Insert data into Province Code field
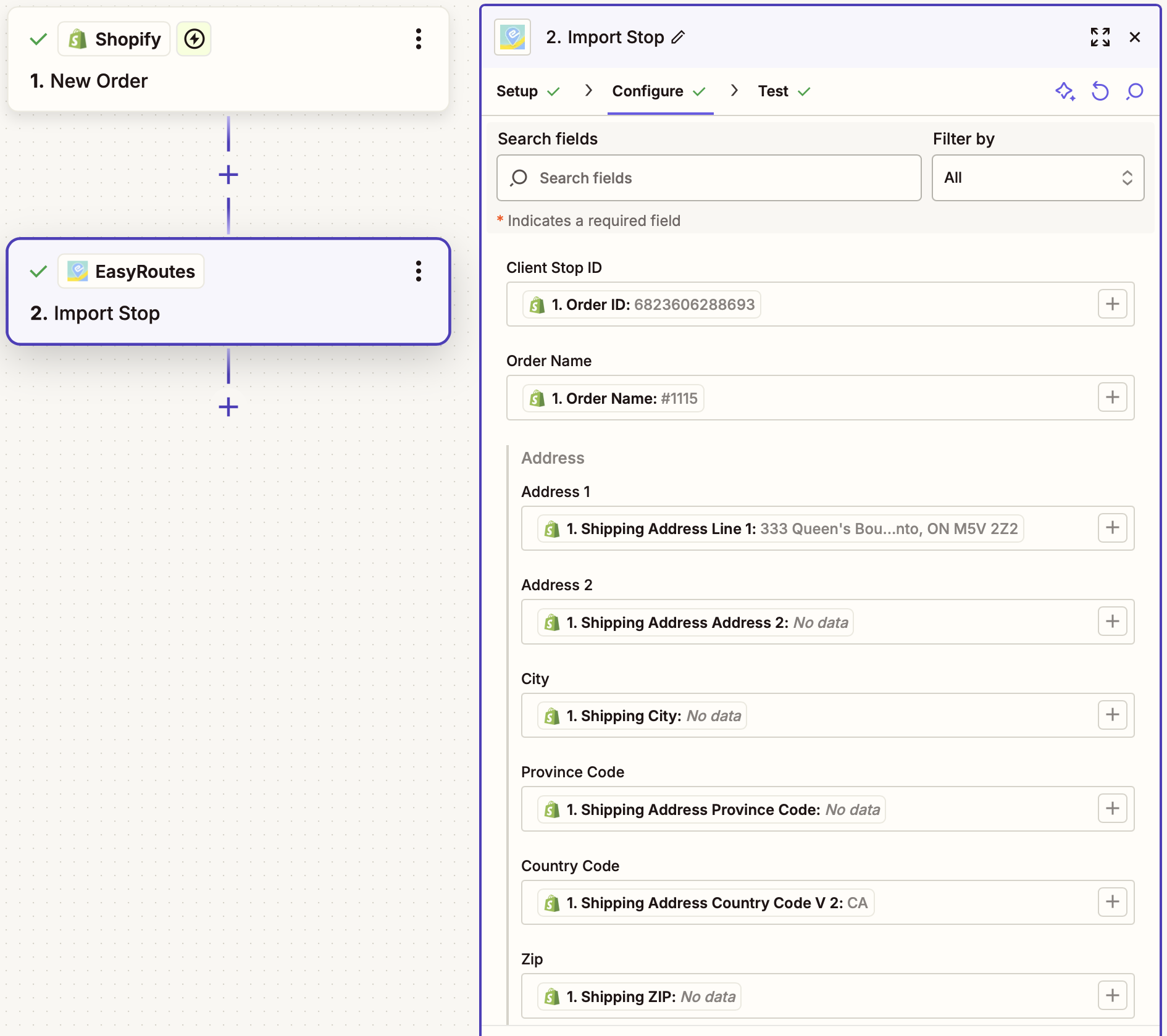 coord(1113,808)
